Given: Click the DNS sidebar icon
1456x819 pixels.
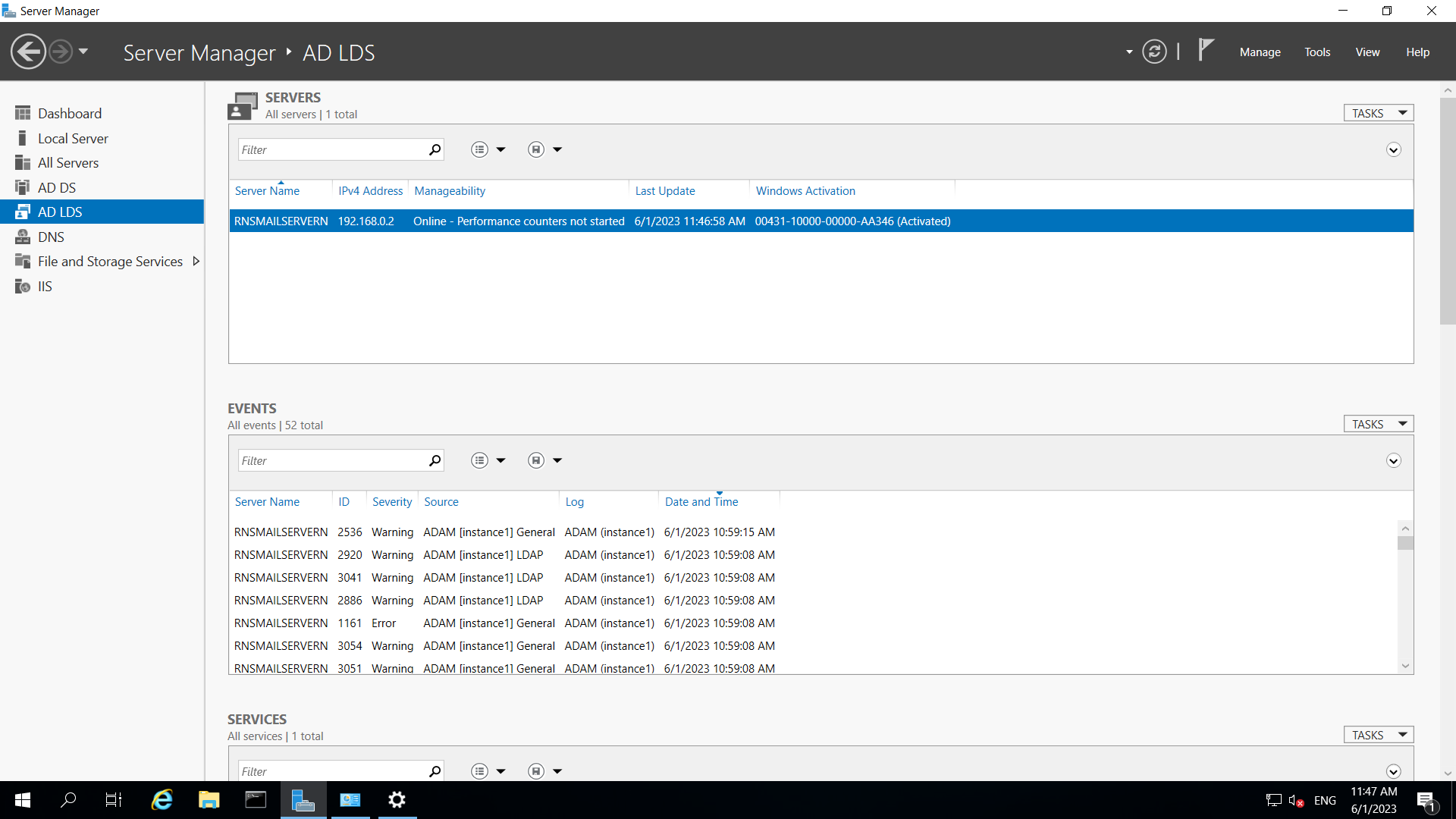Looking at the screenshot, I should tap(23, 237).
